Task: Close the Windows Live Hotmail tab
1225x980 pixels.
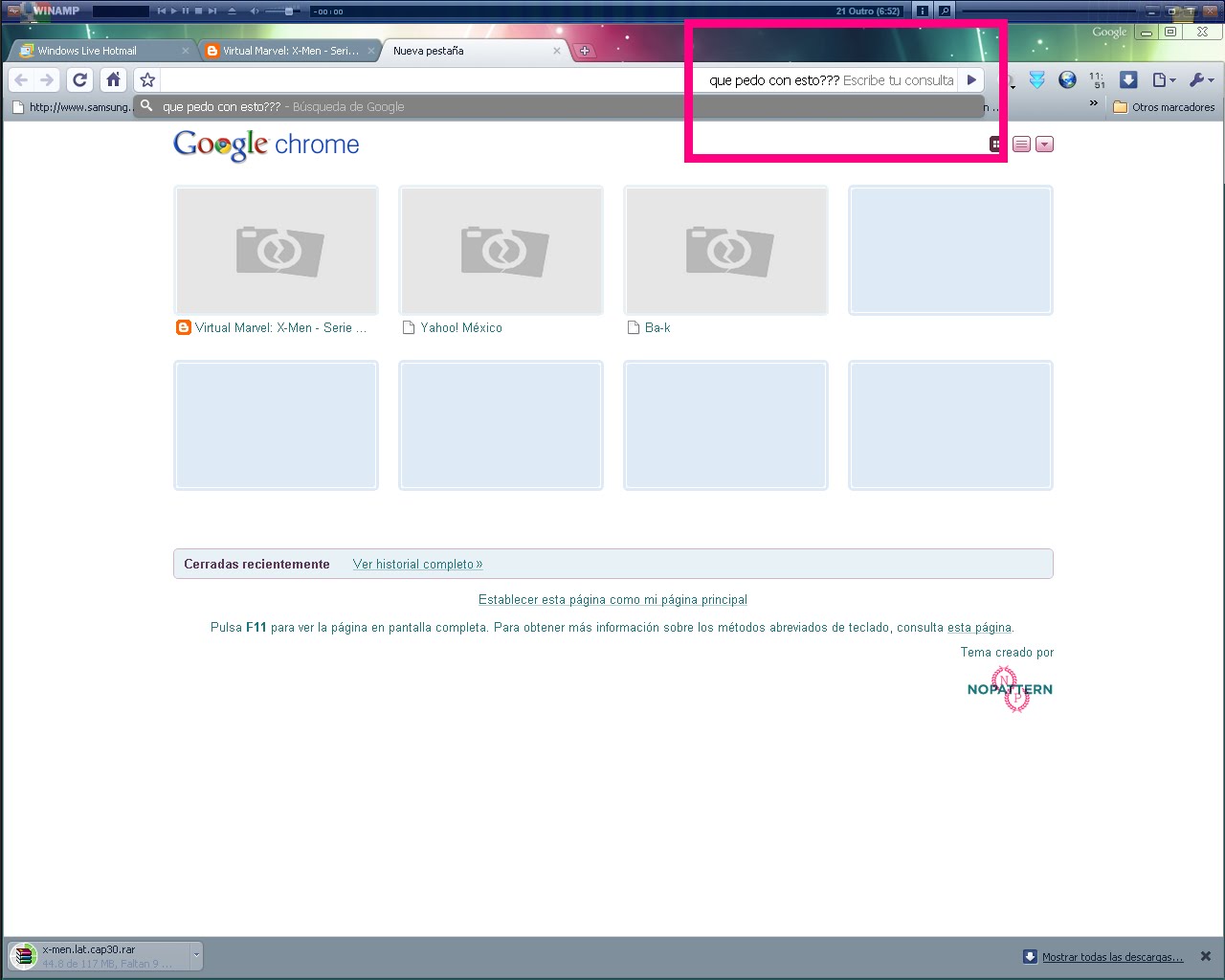Action: tap(186, 51)
